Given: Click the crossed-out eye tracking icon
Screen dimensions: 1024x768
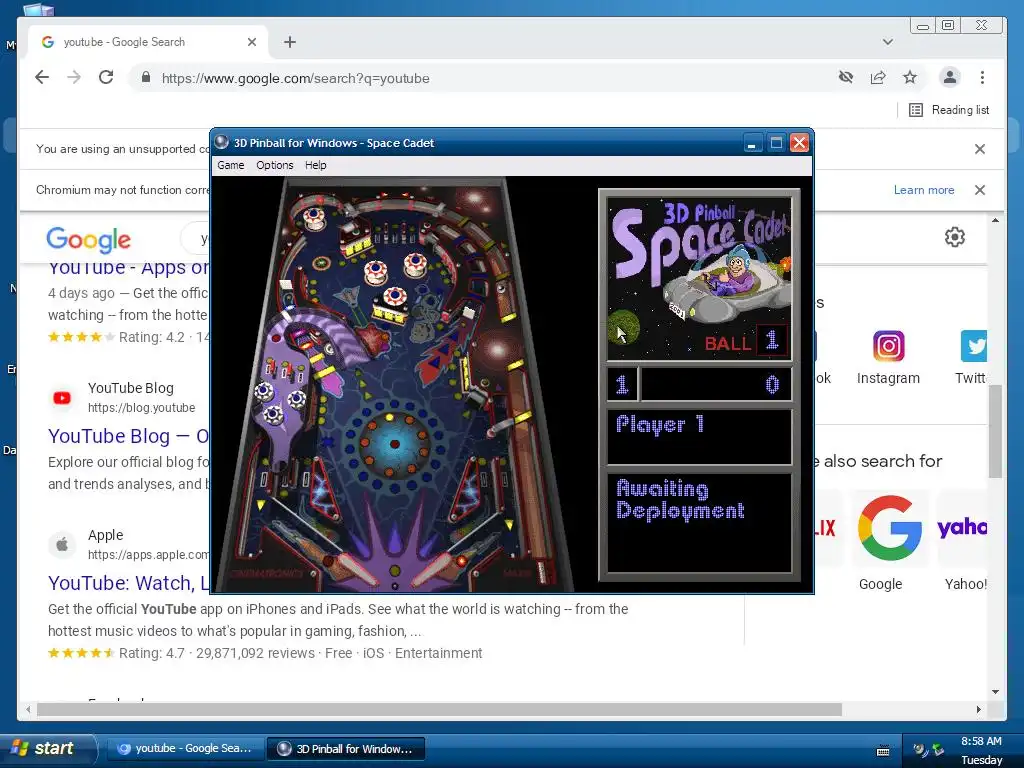Looking at the screenshot, I should (x=846, y=78).
